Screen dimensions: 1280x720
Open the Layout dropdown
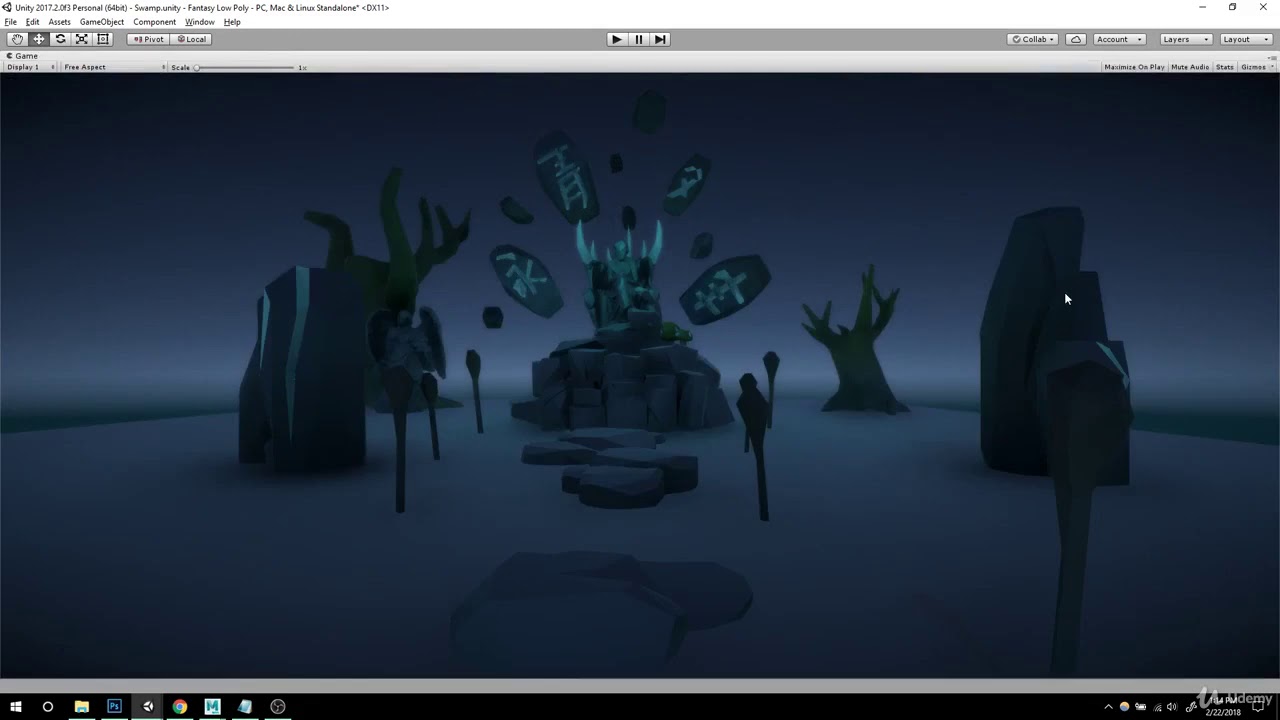pyautogui.click(x=1245, y=39)
